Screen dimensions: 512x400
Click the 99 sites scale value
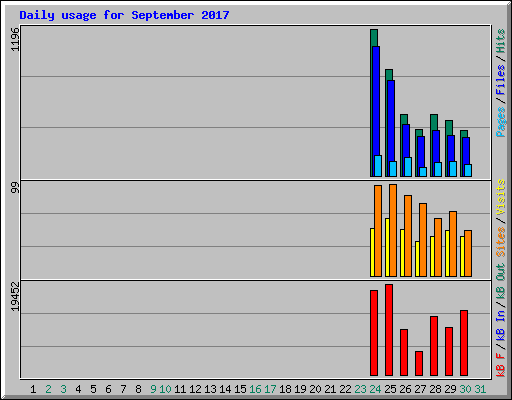[x=15, y=188]
